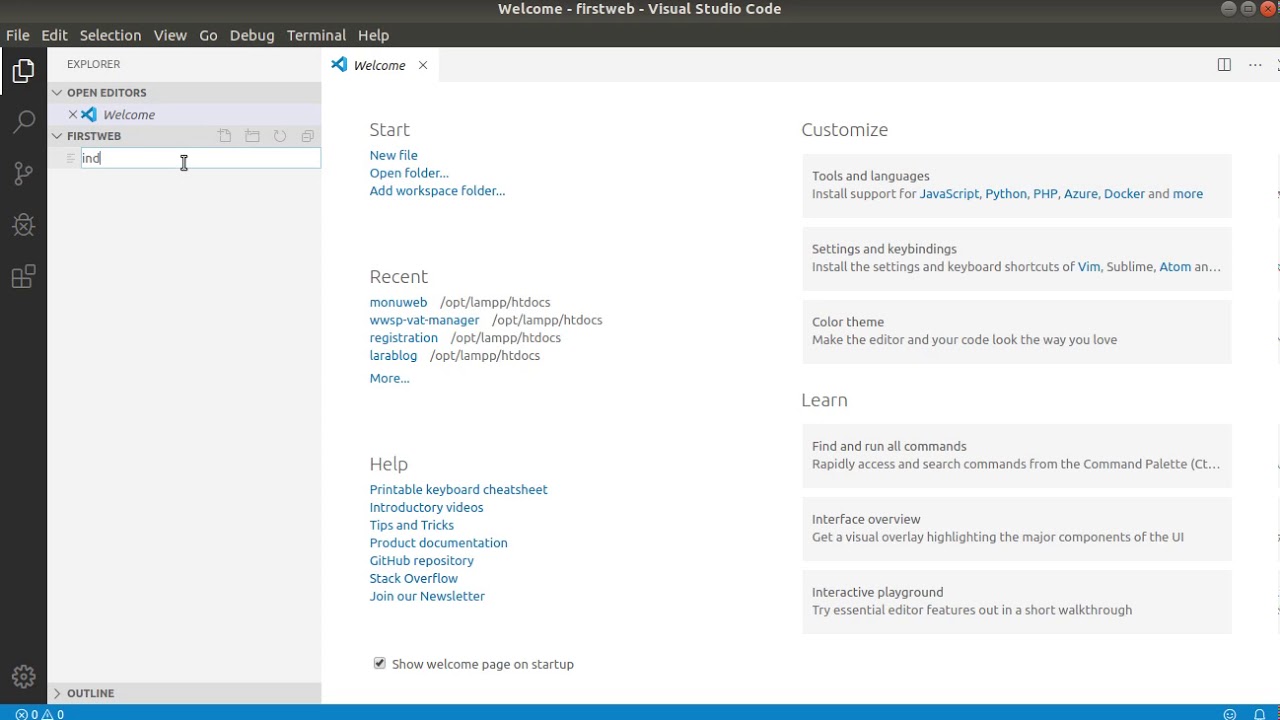Click the Open folder... link

click(409, 173)
